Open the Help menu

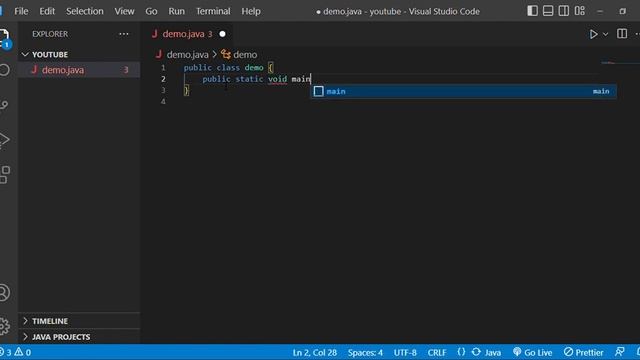tap(251, 11)
